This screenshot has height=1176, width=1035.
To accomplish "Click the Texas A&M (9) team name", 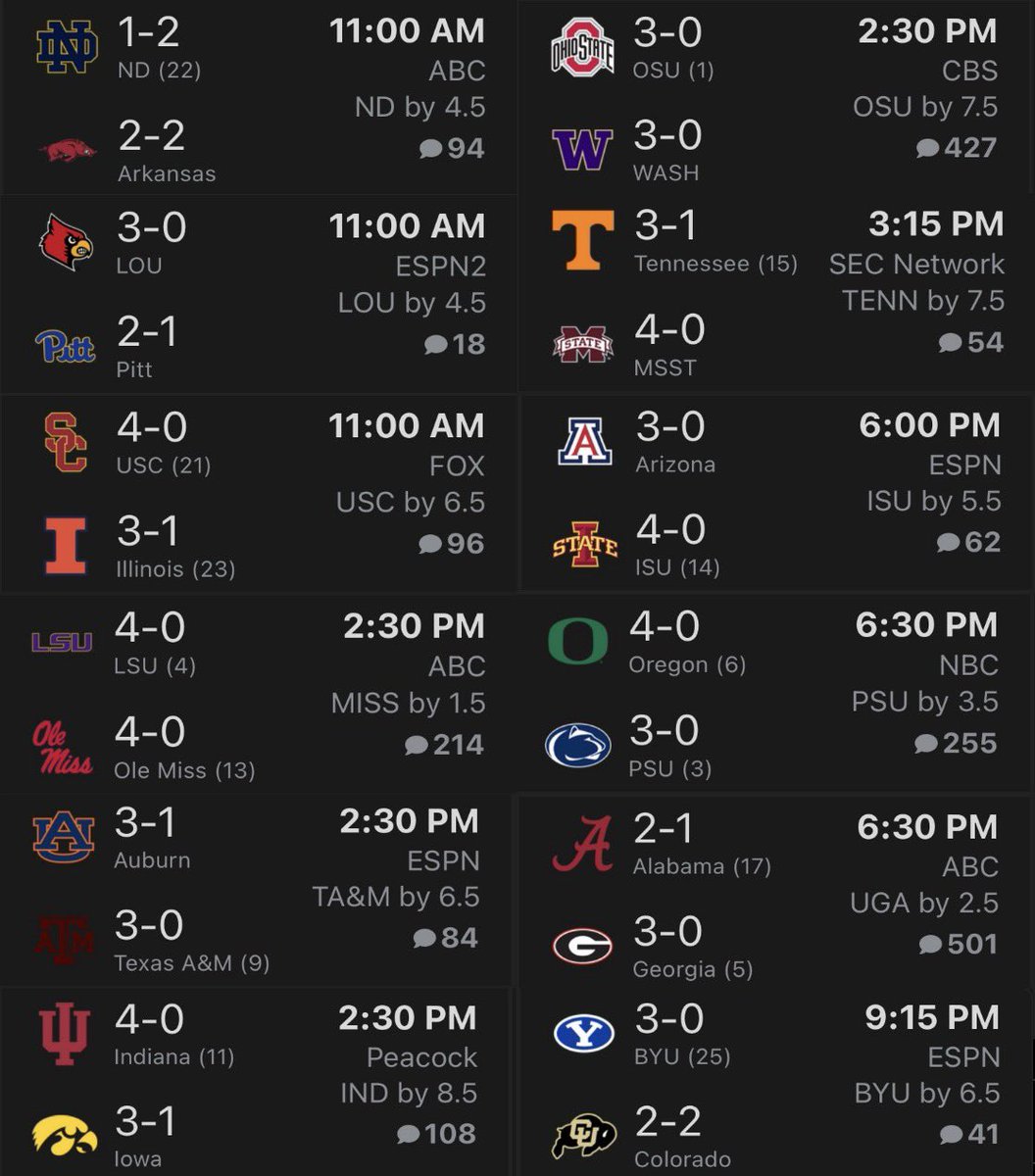I will coord(191,963).
